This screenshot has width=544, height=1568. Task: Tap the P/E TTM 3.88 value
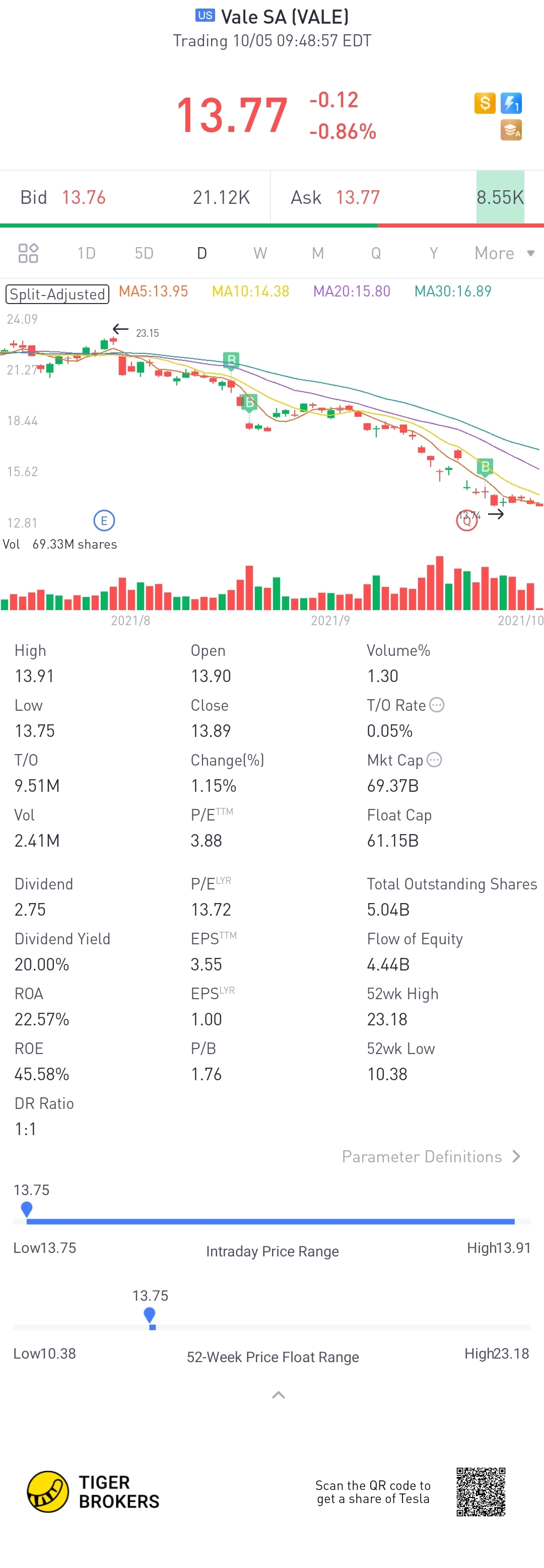tap(207, 841)
